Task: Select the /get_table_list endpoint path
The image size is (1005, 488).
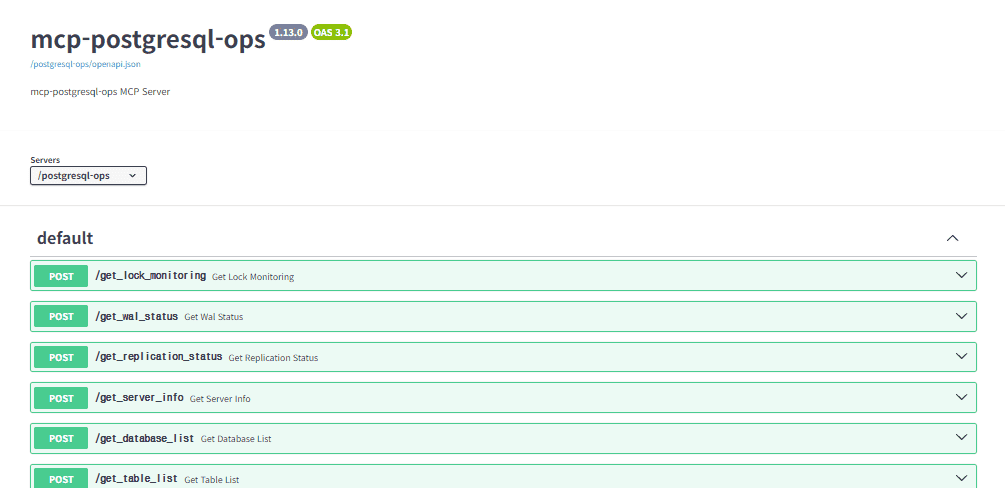Action: (x=136, y=479)
